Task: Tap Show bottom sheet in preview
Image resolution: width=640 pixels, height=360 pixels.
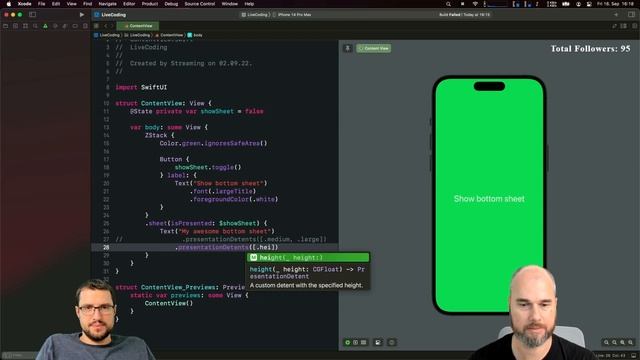Action: point(489,199)
